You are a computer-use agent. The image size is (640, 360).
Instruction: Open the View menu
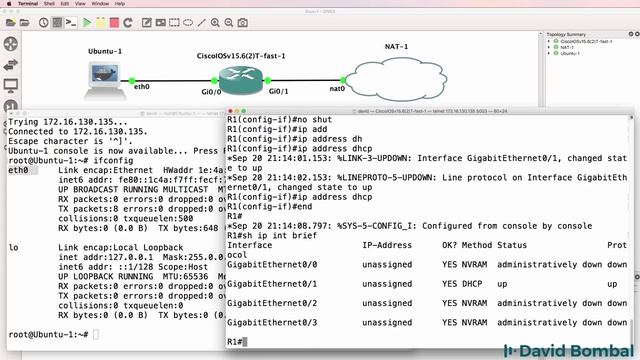click(x=80, y=4)
